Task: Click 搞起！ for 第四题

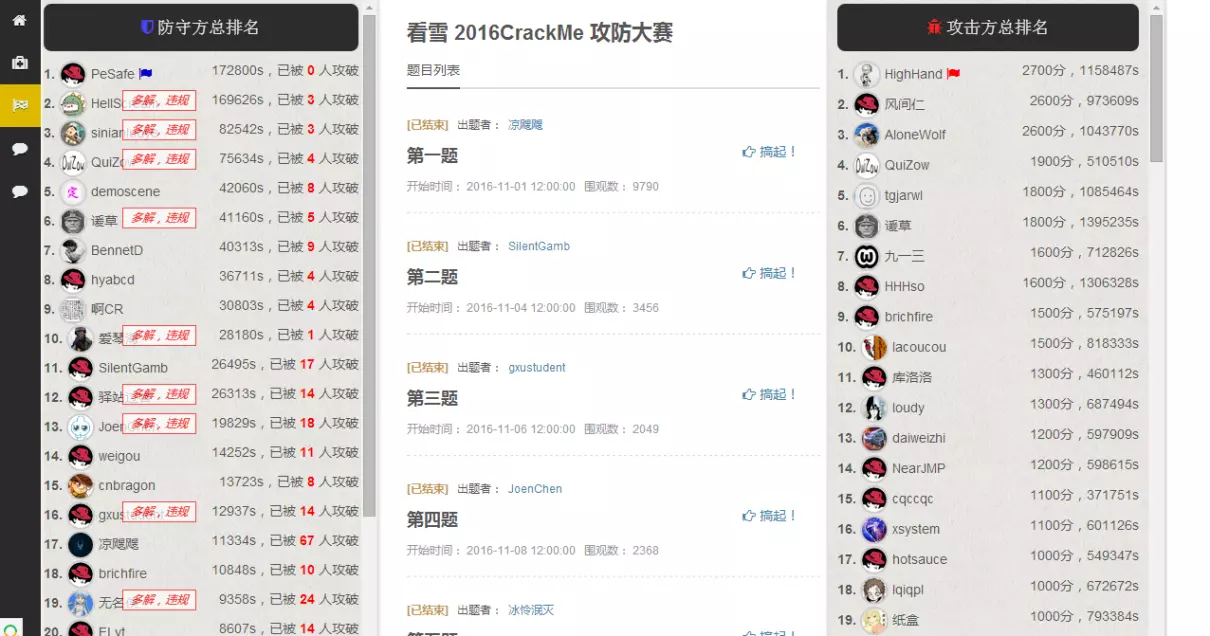Action: pyautogui.click(x=769, y=516)
